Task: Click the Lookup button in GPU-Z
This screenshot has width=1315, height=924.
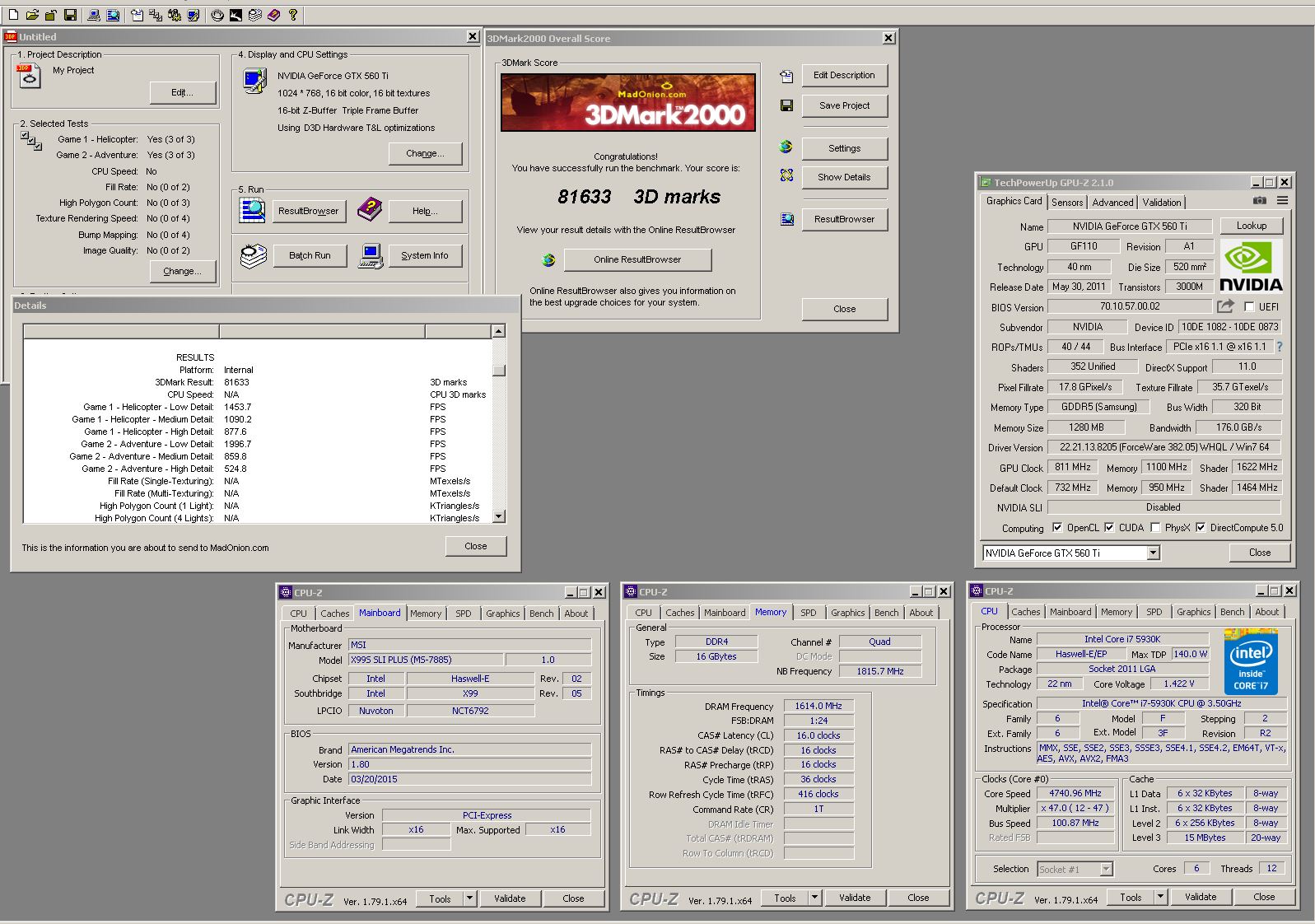Action: tap(1252, 226)
